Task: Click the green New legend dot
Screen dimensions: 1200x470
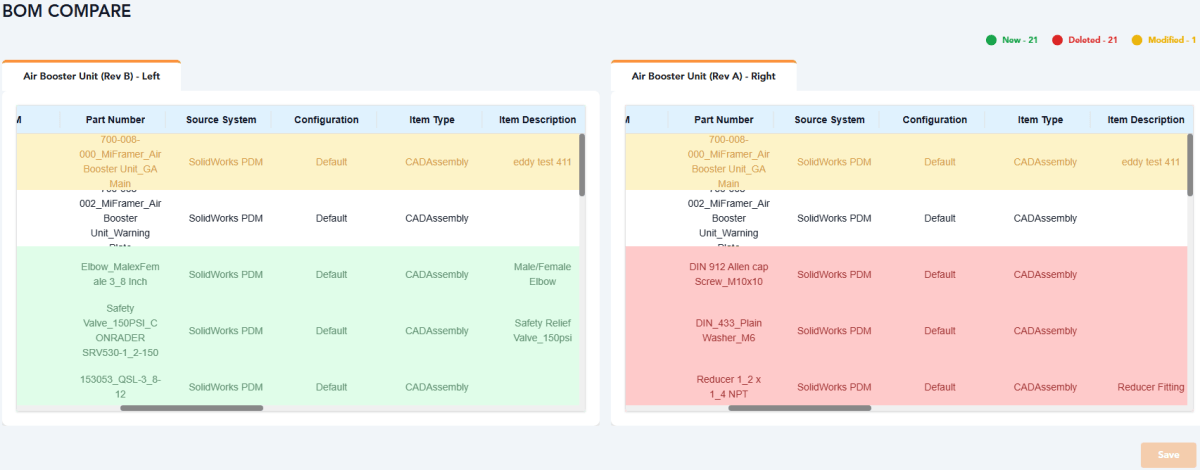Action: point(991,40)
